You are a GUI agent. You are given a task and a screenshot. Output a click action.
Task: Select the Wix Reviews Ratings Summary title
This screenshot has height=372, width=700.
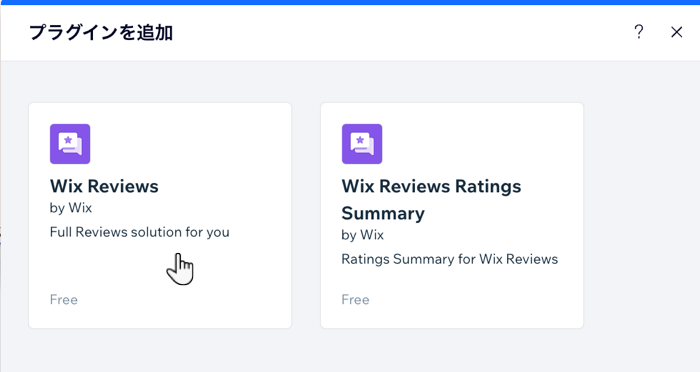(431, 200)
